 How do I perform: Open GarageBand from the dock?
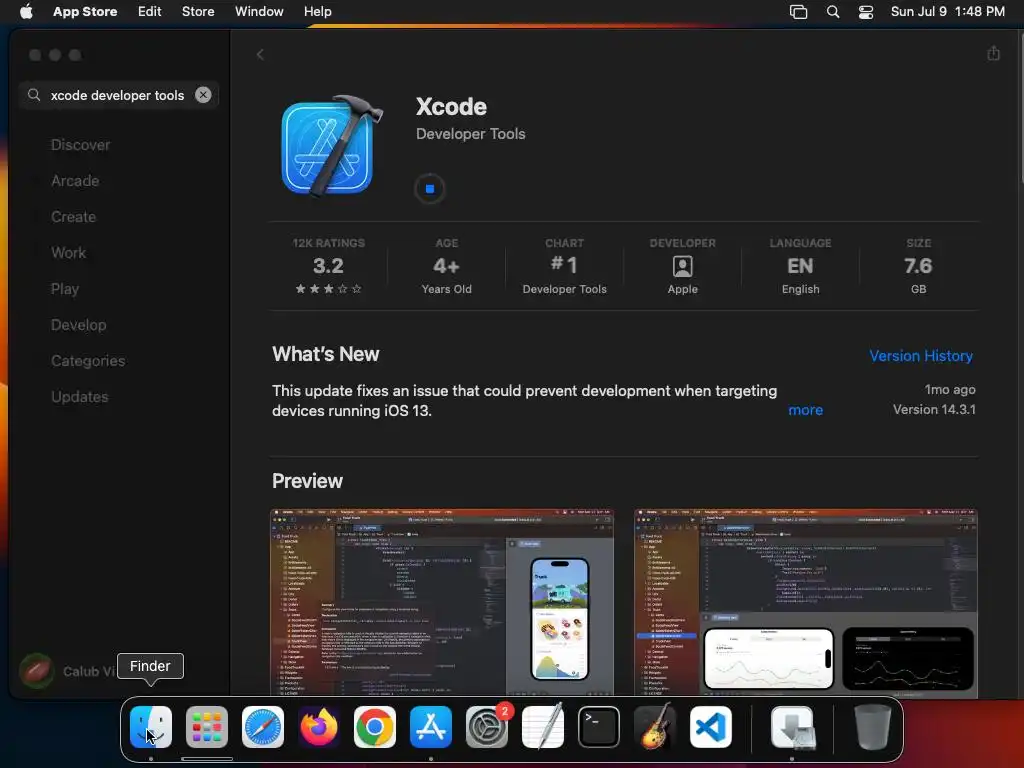click(x=655, y=727)
